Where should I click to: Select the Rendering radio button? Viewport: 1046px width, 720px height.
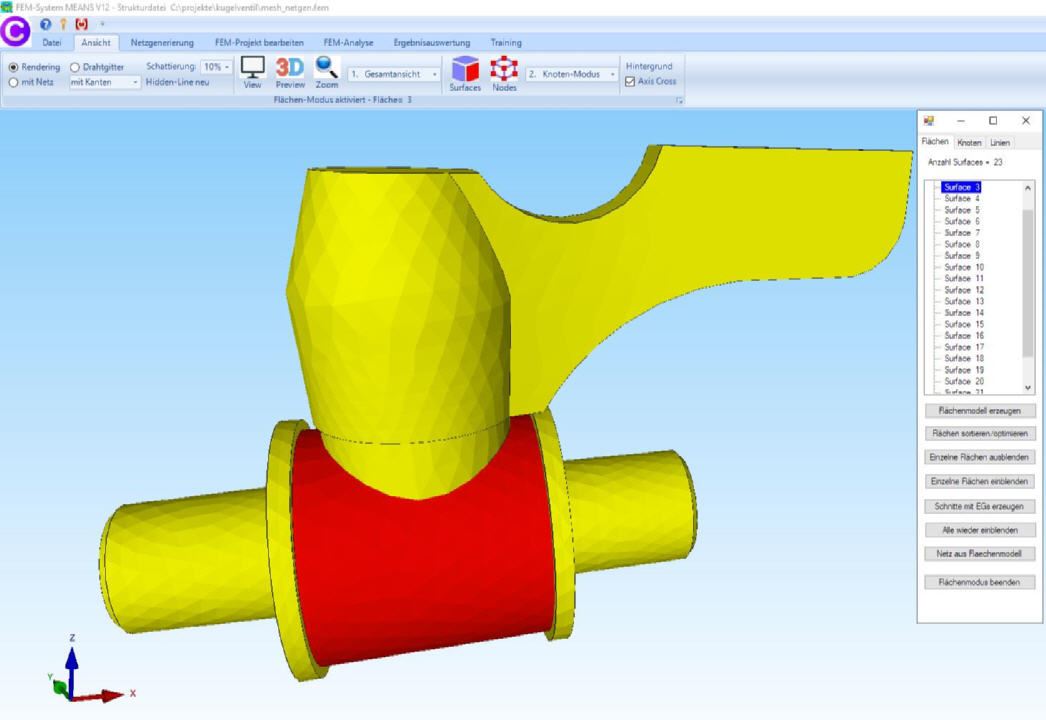tap(33, 67)
